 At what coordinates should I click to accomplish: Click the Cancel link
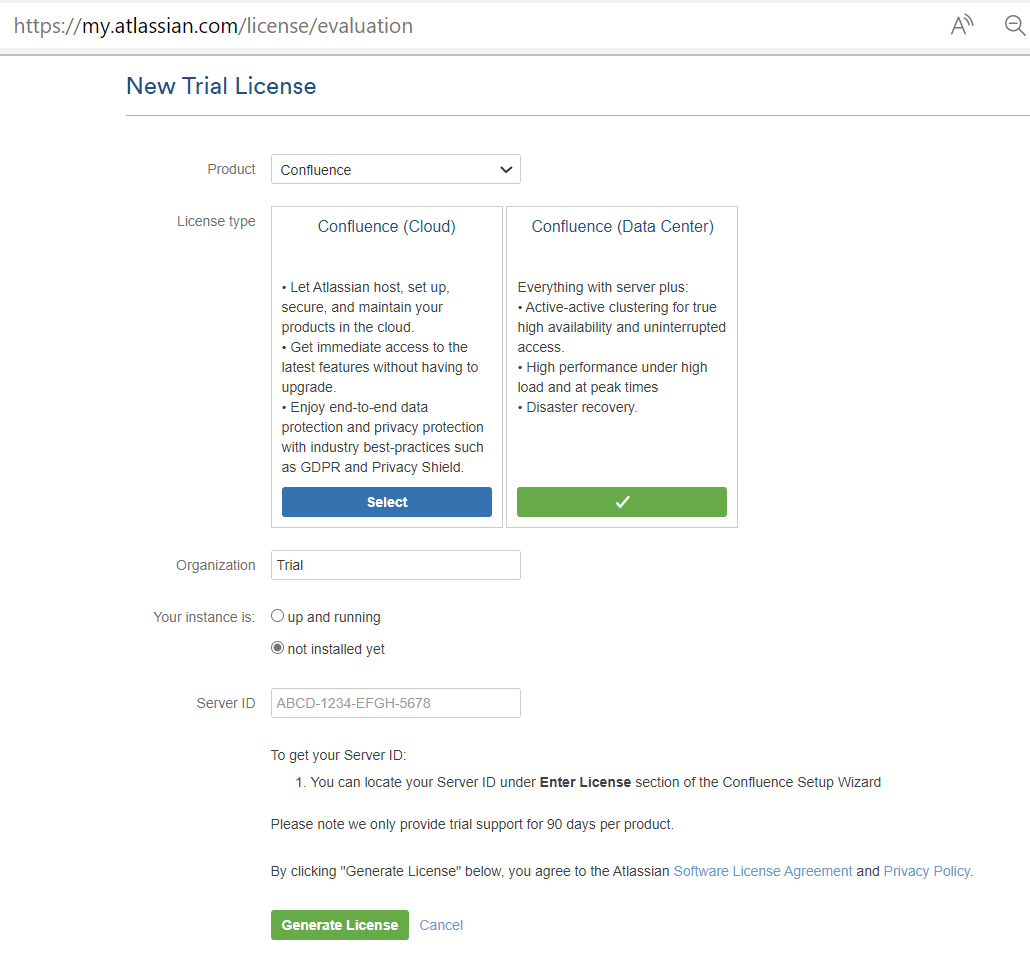pos(441,925)
